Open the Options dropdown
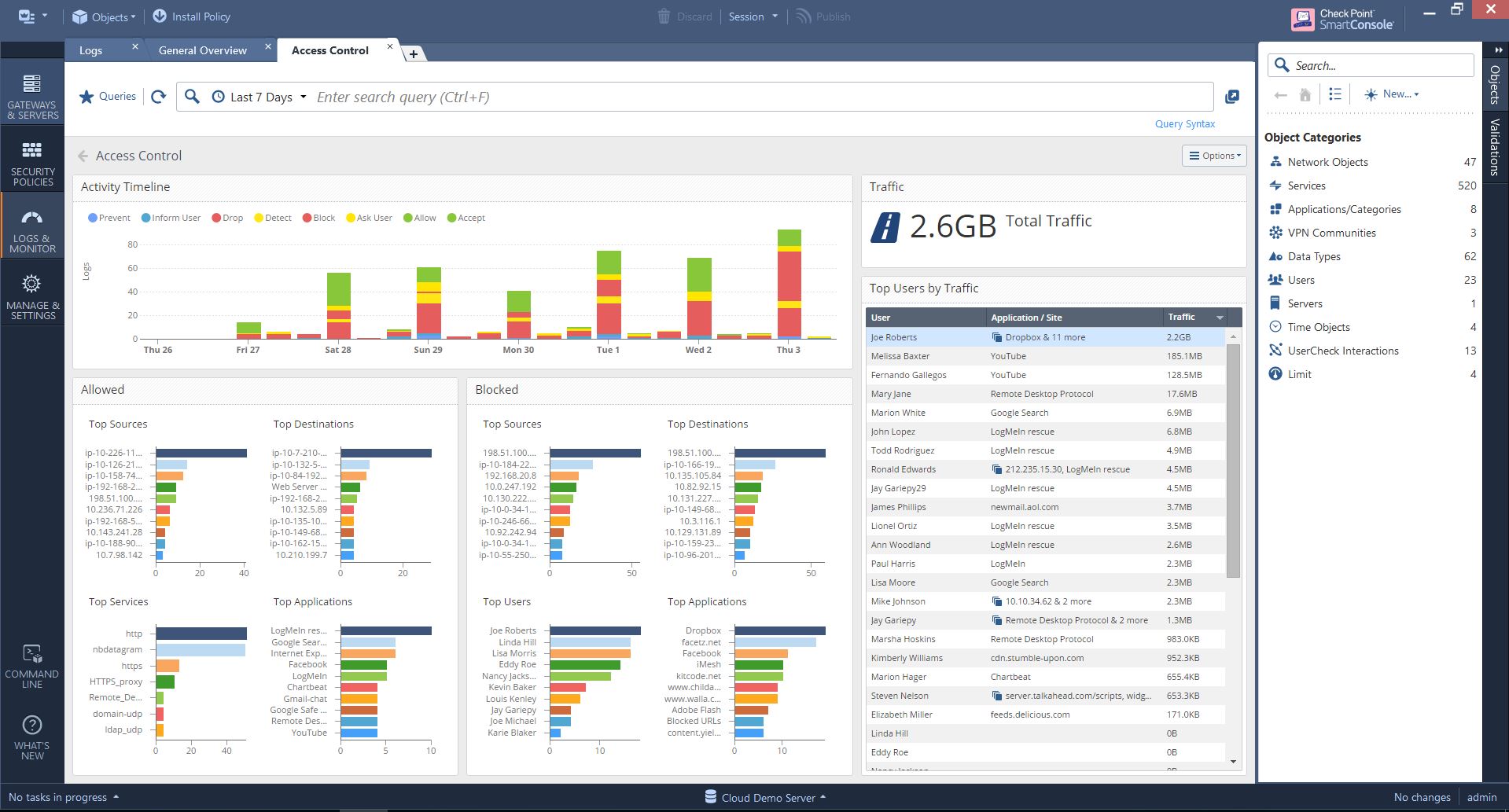This screenshot has width=1509, height=812. click(x=1215, y=156)
